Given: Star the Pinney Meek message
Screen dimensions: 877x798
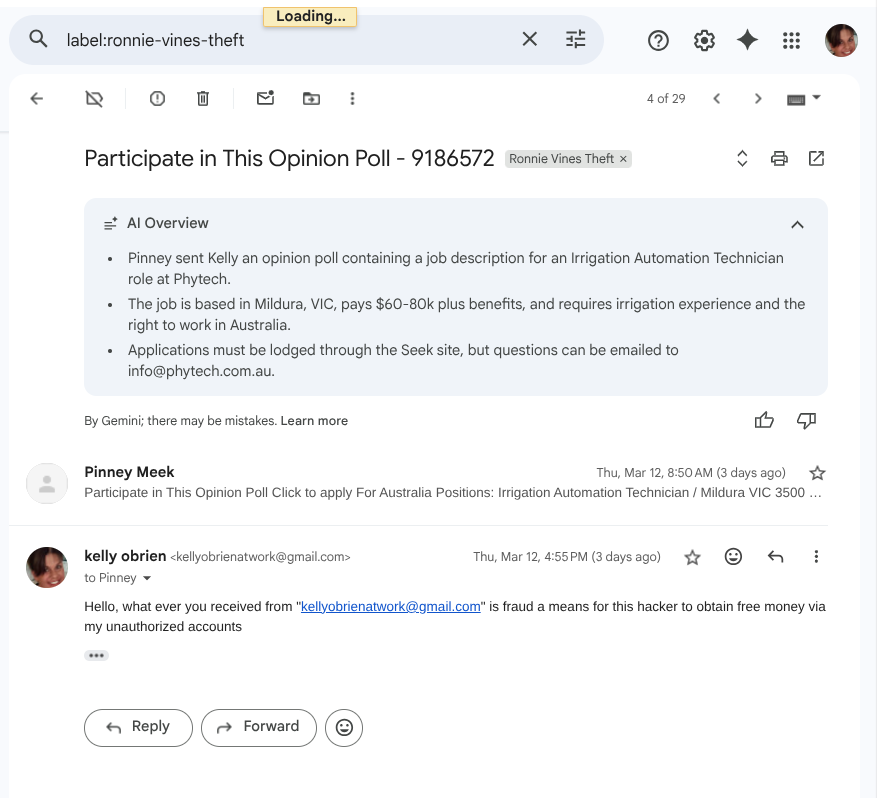Looking at the screenshot, I should [x=817, y=473].
